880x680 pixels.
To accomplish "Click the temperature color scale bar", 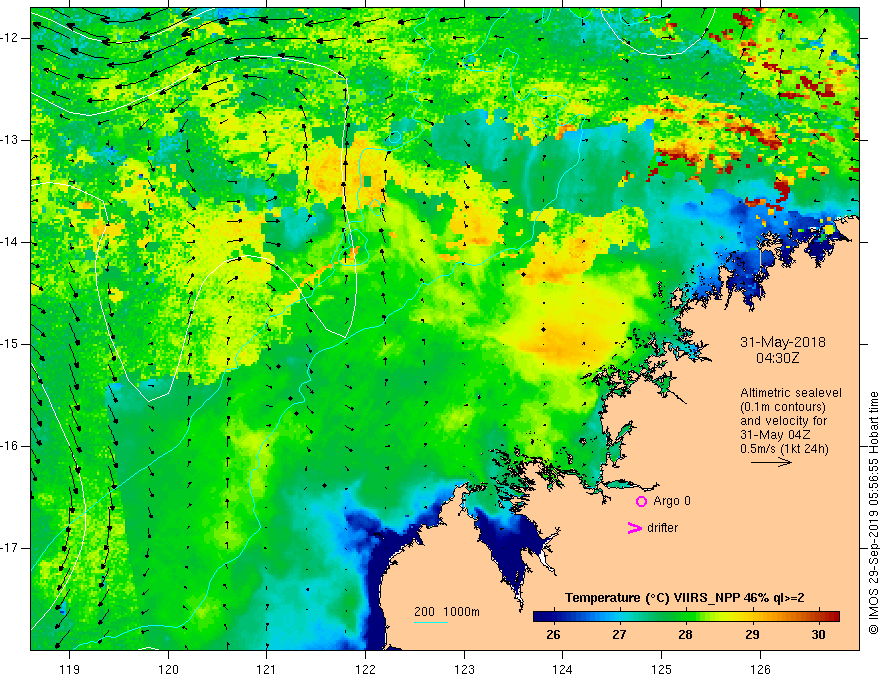I will [x=686, y=616].
